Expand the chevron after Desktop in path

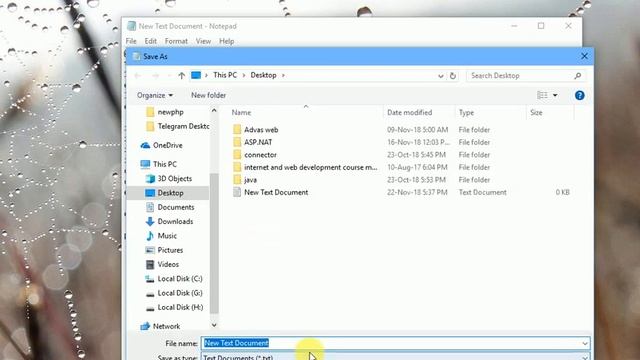click(x=283, y=76)
